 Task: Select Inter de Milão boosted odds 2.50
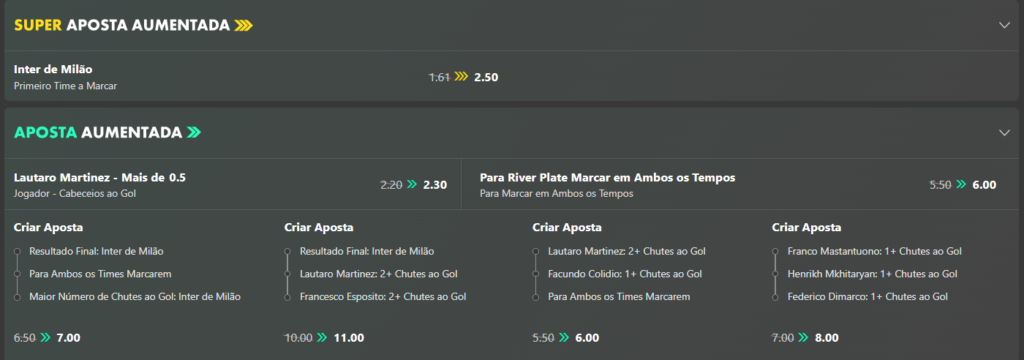click(x=486, y=77)
